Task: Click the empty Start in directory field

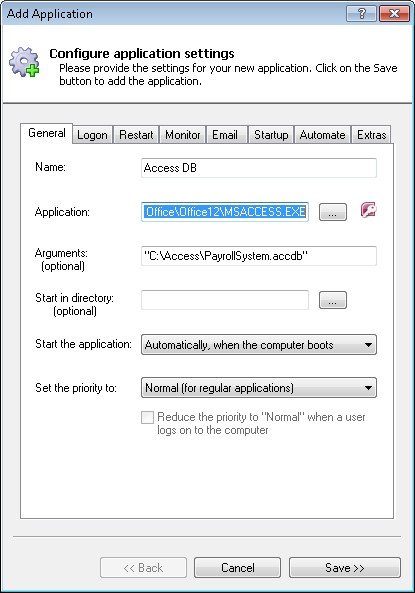Action: tap(225, 300)
